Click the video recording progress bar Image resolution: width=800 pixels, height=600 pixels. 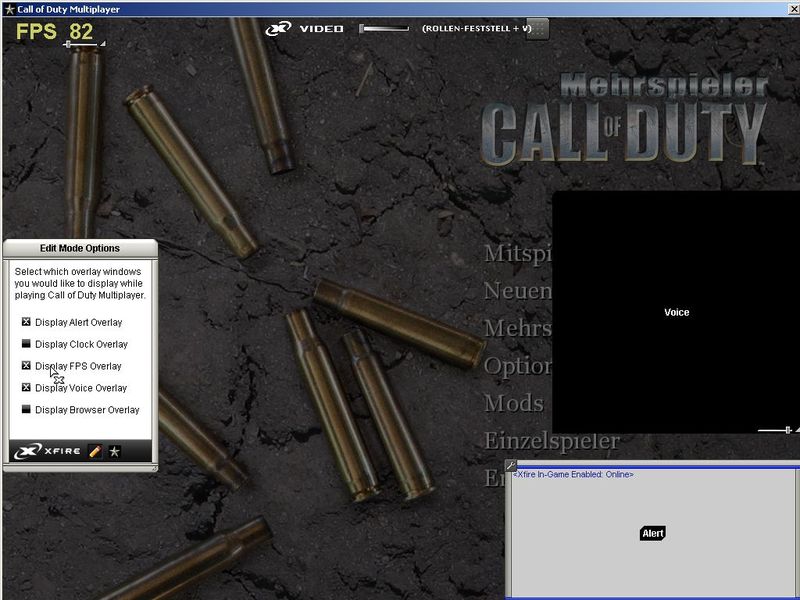point(384,28)
